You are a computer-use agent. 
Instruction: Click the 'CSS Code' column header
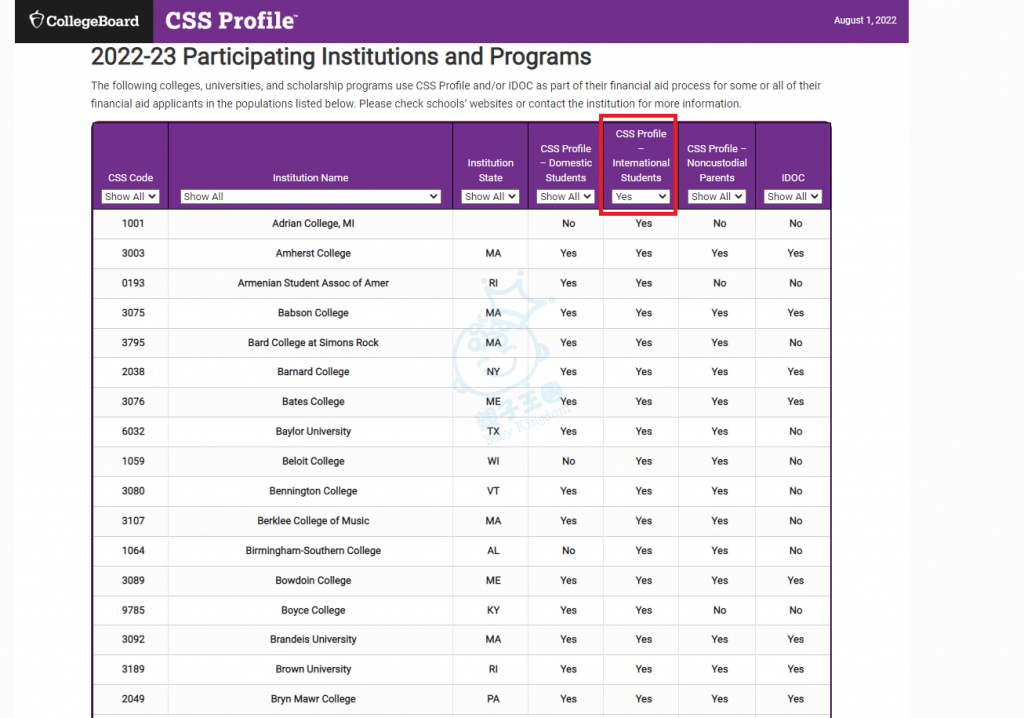[x=131, y=178]
